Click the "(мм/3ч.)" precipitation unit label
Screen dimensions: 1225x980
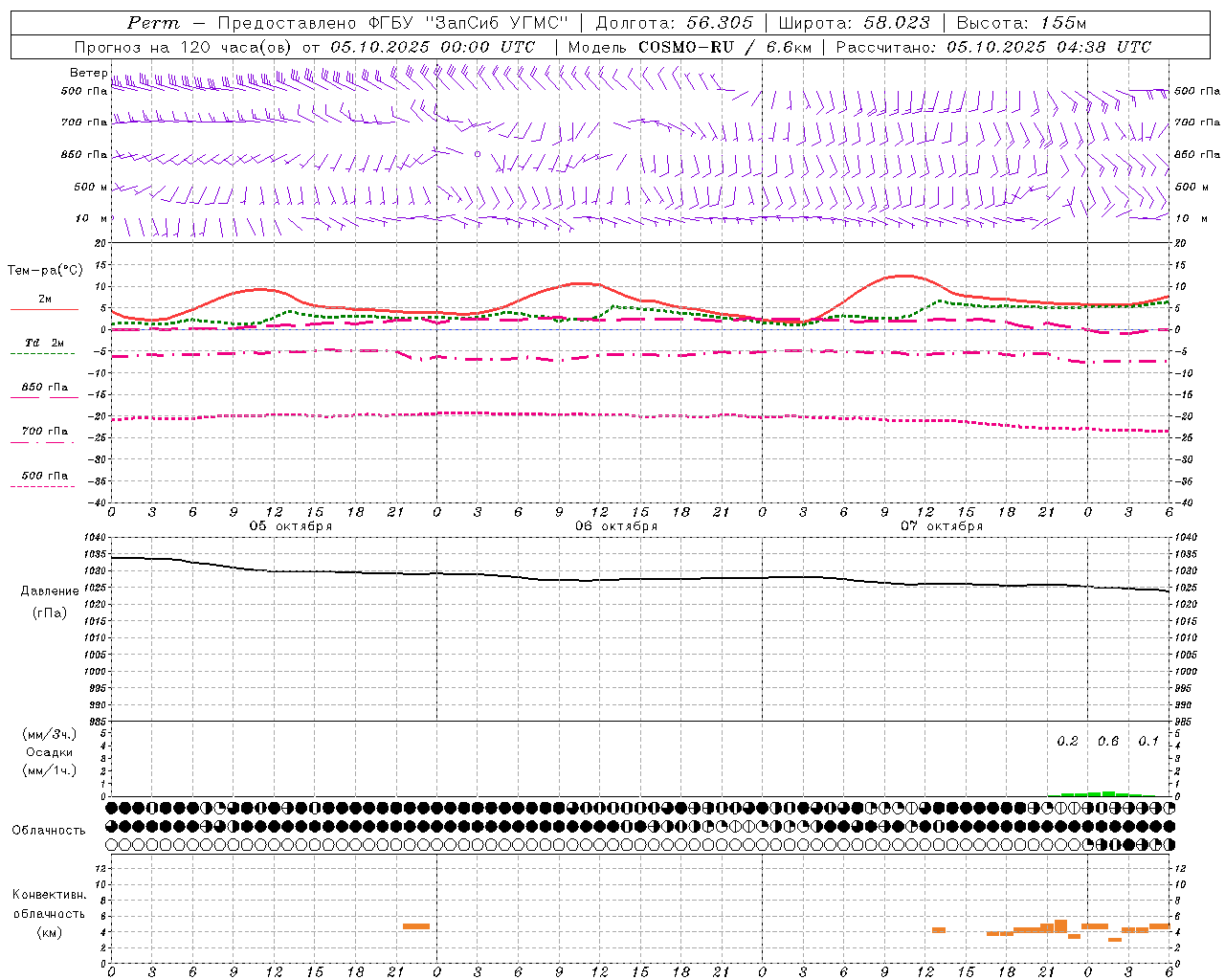(50, 734)
